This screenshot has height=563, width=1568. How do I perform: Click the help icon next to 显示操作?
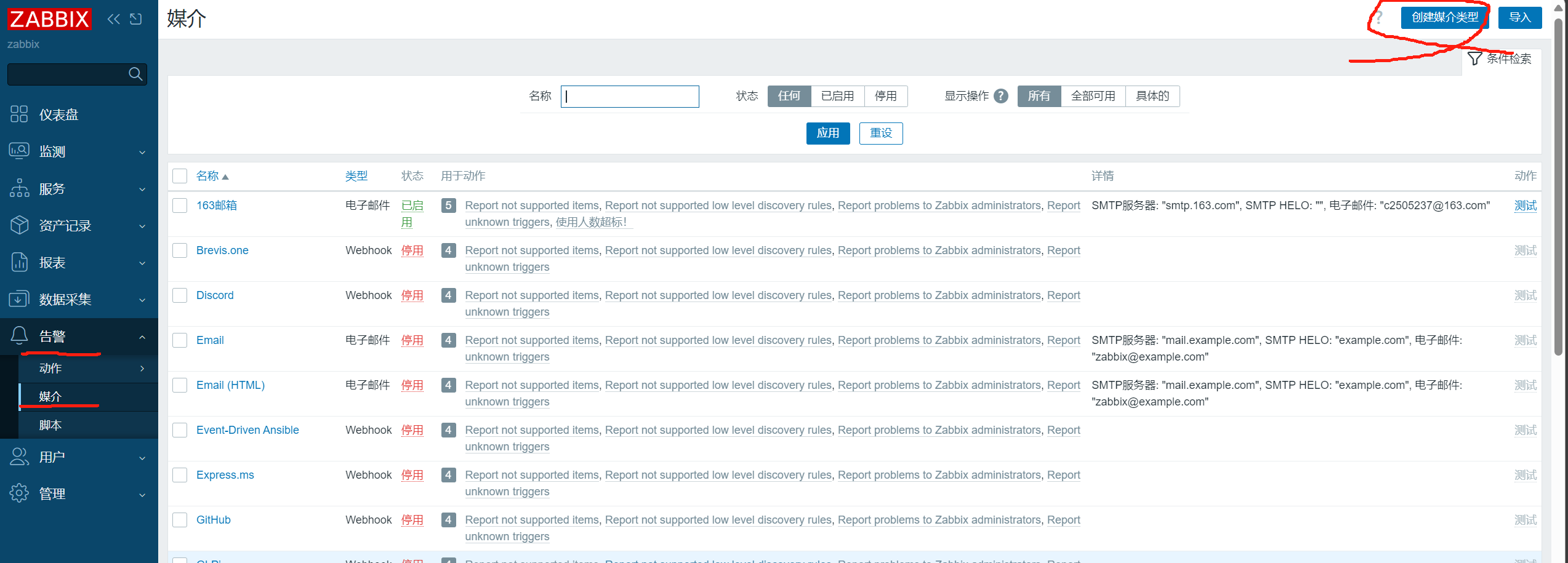[1001, 96]
